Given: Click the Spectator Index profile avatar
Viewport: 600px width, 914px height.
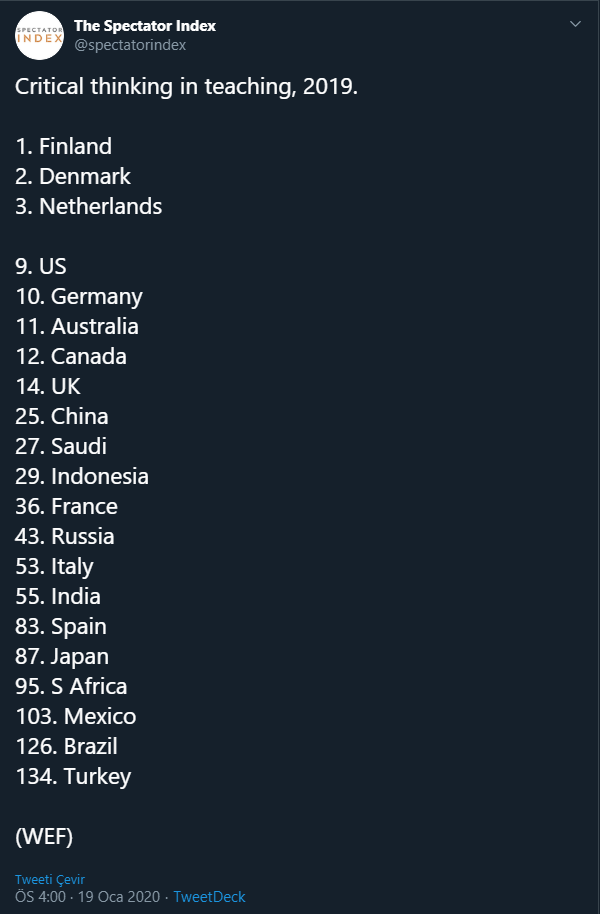Looking at the screenshot, I should point(39,35).
